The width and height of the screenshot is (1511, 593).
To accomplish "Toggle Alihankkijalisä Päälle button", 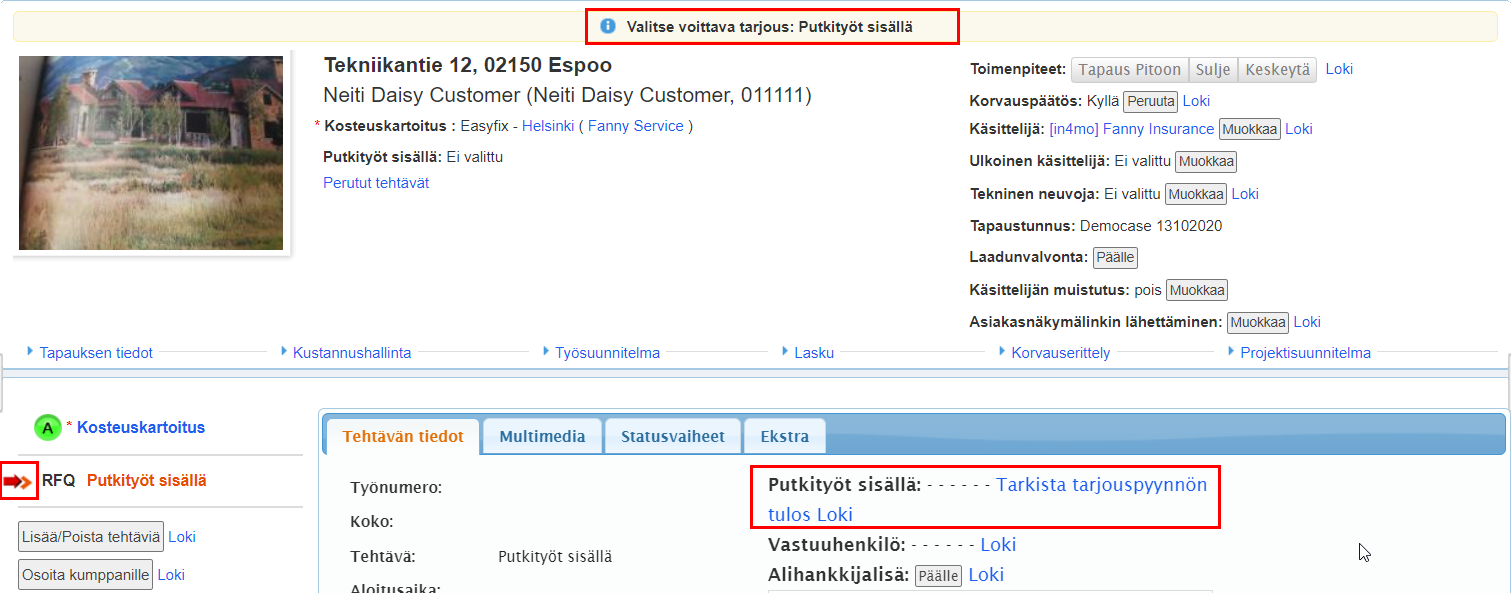I will point(938,575).
